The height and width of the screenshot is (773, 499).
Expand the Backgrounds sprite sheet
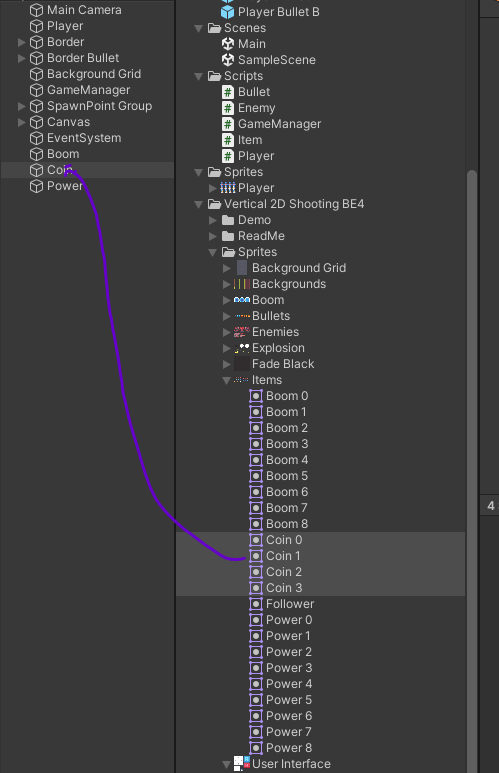point(227,284)
